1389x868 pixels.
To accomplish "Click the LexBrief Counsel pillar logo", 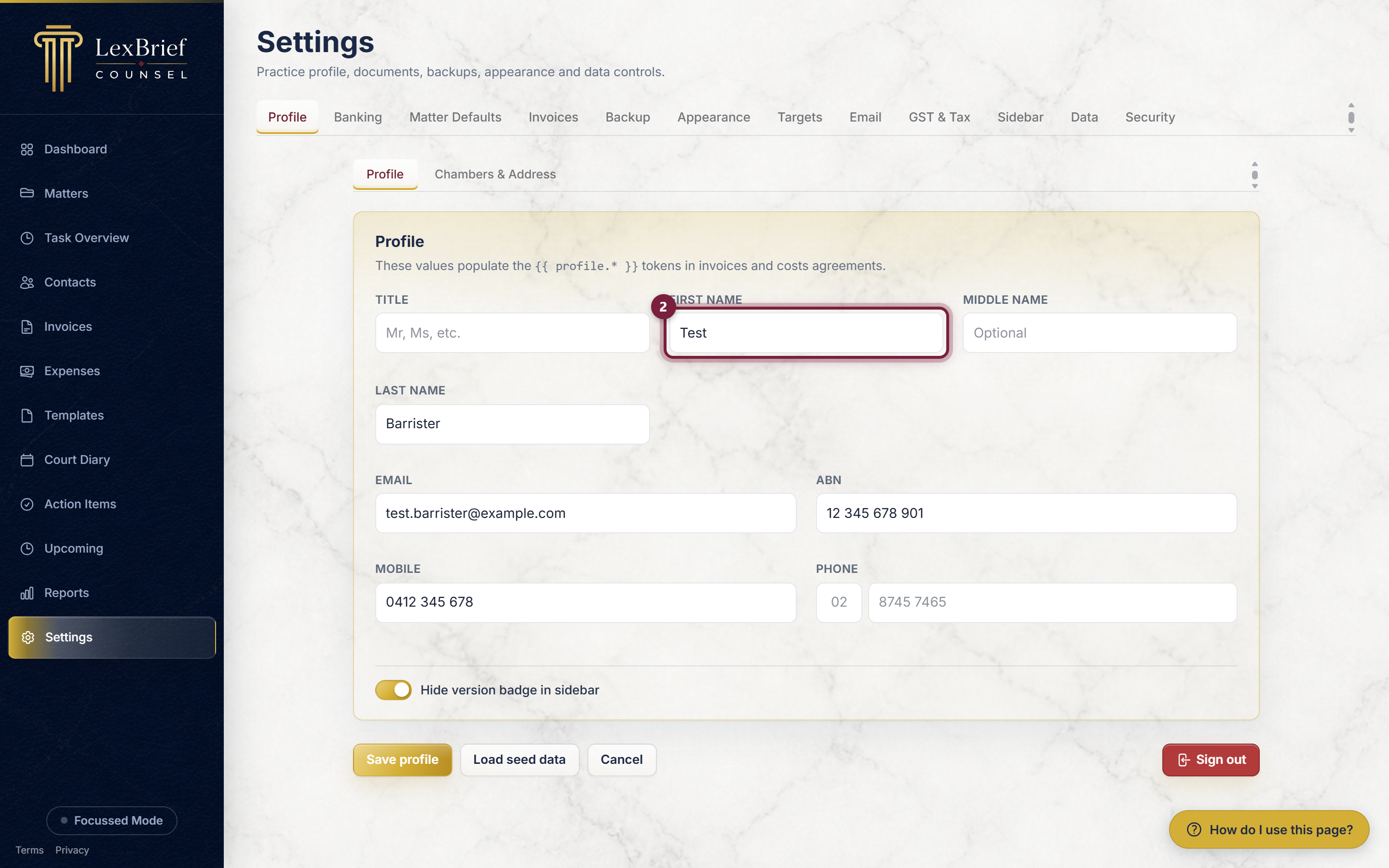I will click(58, 58).
